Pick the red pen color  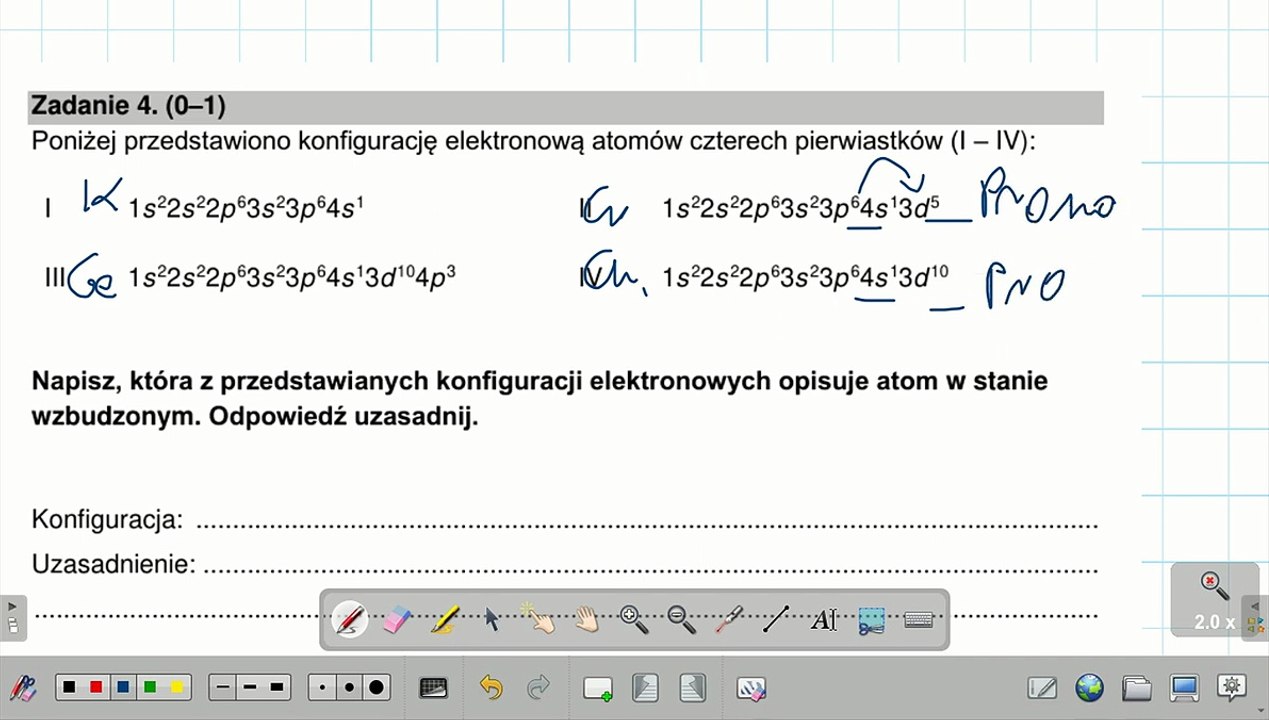(x=96, y=688)
